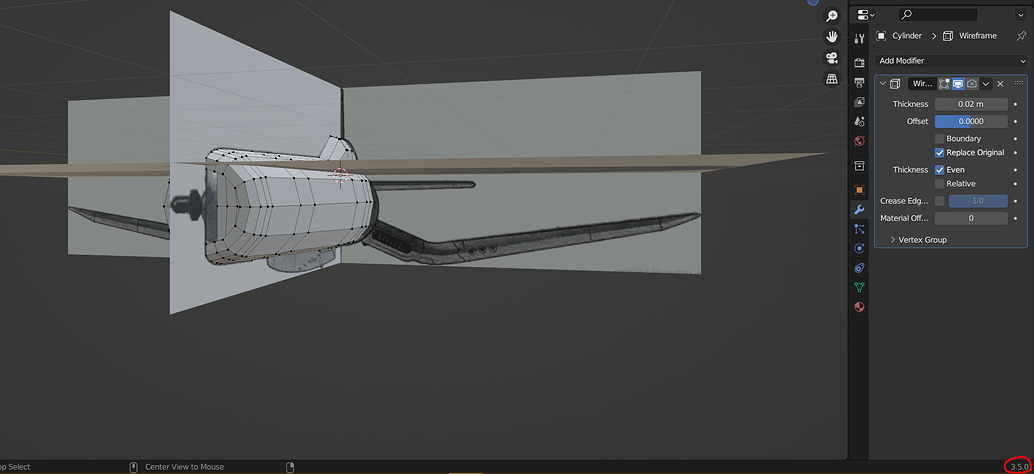Click animate dot next to Offset
The width and height of the screenshot is (1034, 474).
(x=1016, y=121)
